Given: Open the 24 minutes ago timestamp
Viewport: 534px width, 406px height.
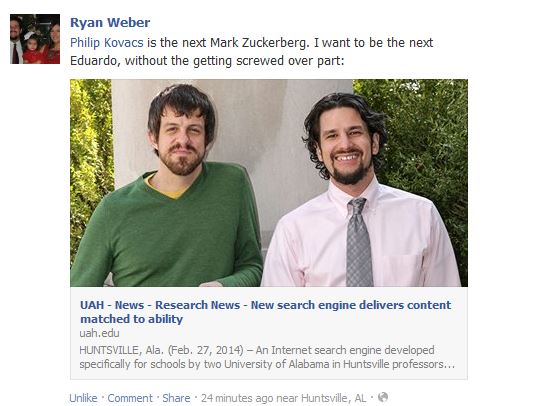Looking at the screenshot, I should (x=237, y=398).
